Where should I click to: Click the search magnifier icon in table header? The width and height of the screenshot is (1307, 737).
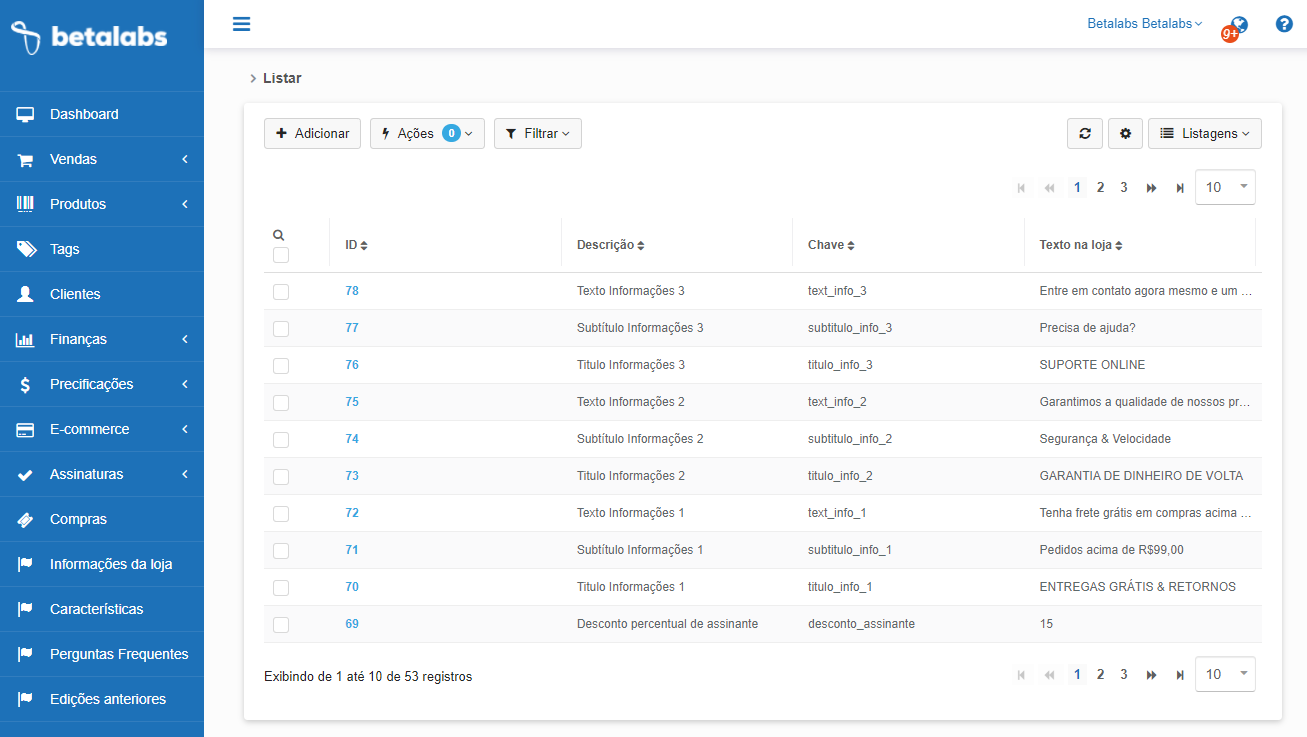[279, 235]
